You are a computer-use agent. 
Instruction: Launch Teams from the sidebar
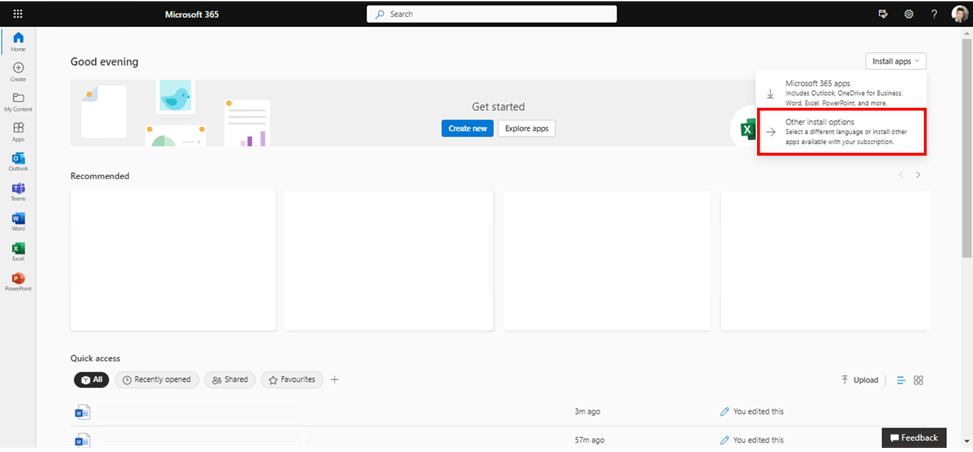(18, 192)
